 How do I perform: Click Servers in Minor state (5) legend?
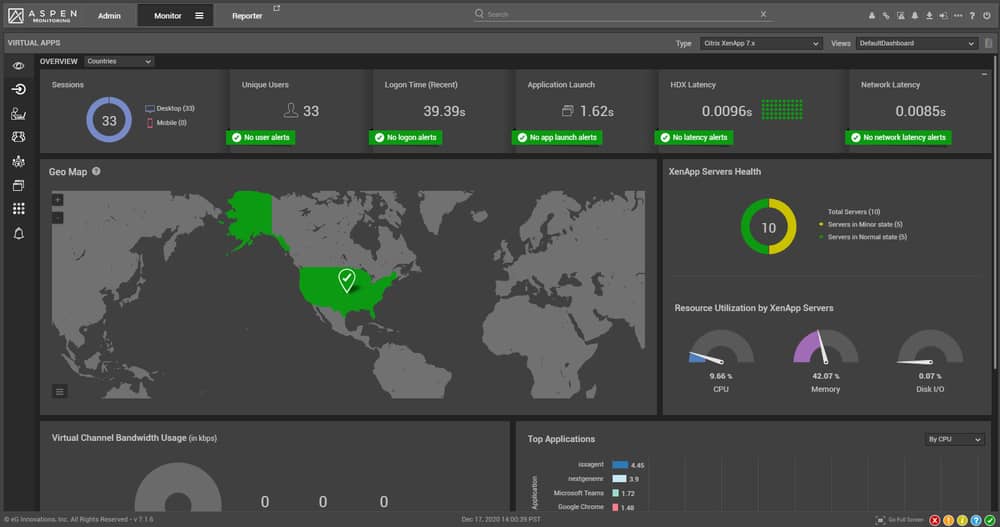pos(860,225)
